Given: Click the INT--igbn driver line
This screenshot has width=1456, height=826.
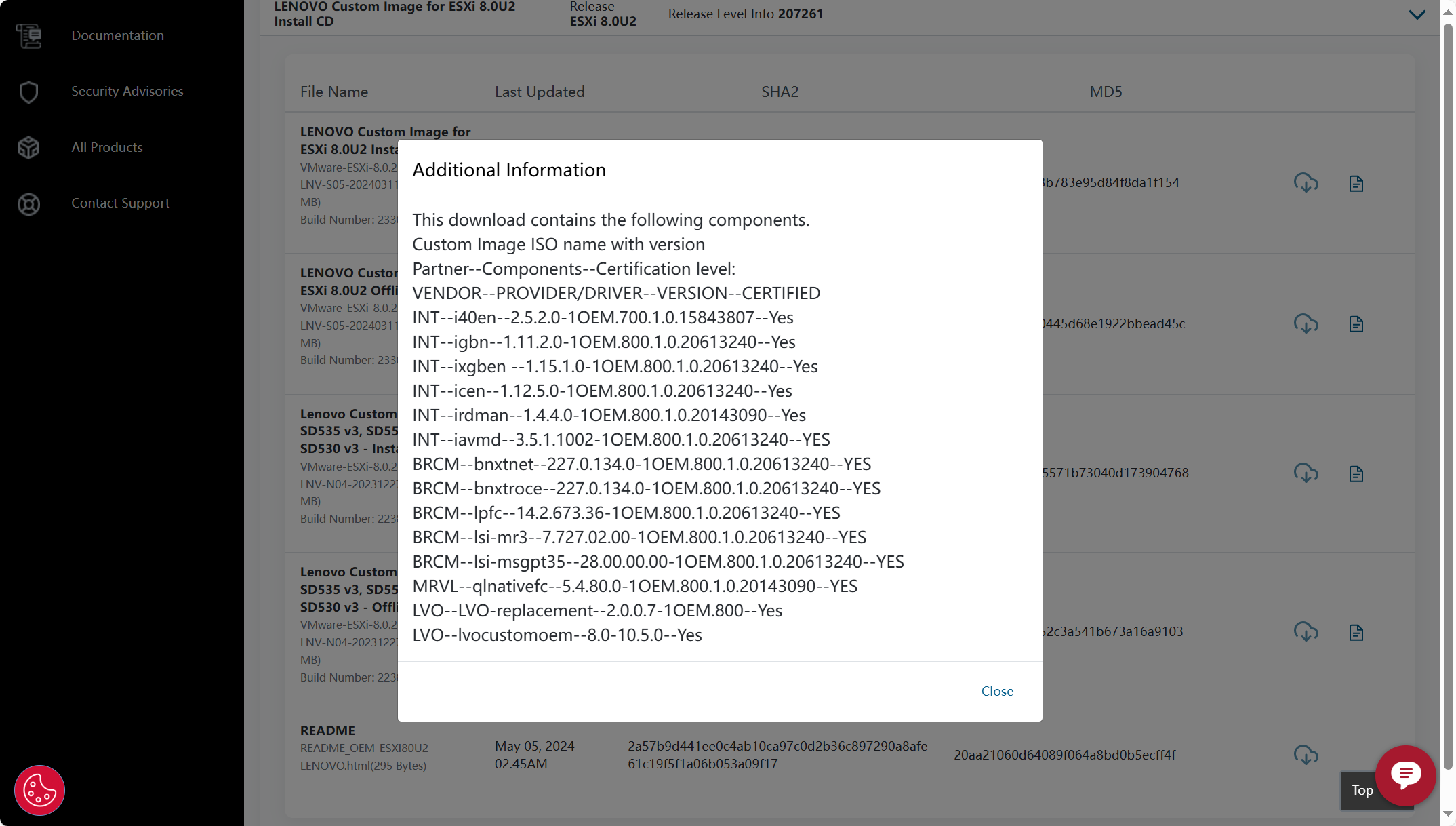Looking at the screenshot, I should pos(604,342).
